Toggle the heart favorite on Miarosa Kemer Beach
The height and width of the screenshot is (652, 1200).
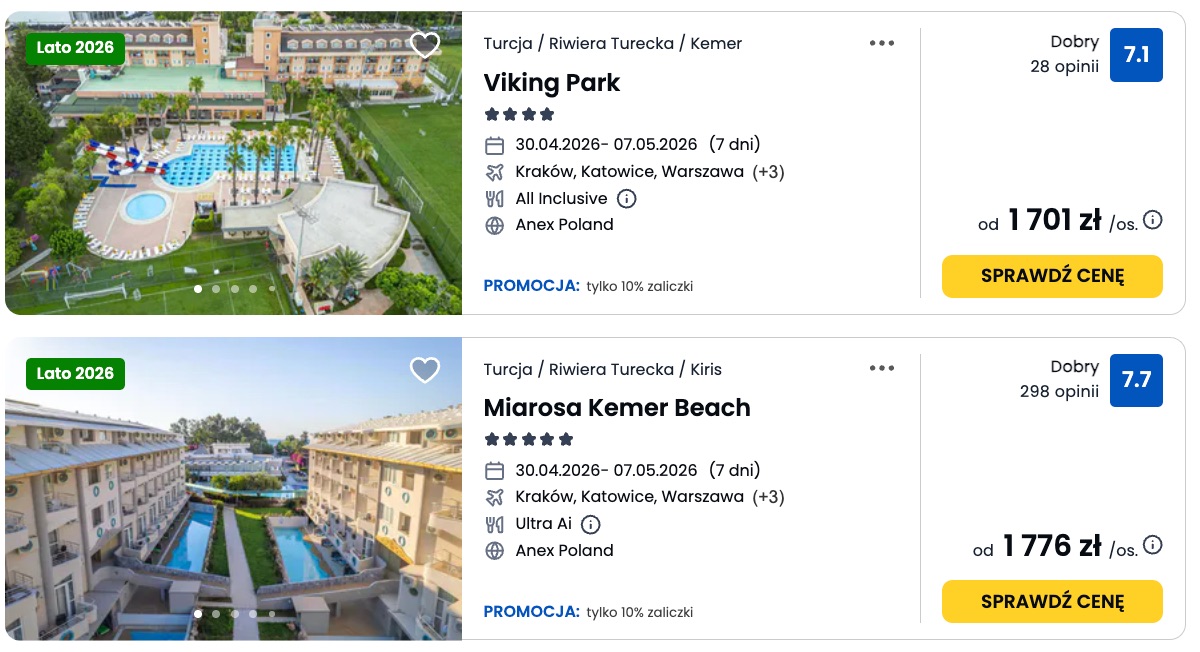point(425,370)
